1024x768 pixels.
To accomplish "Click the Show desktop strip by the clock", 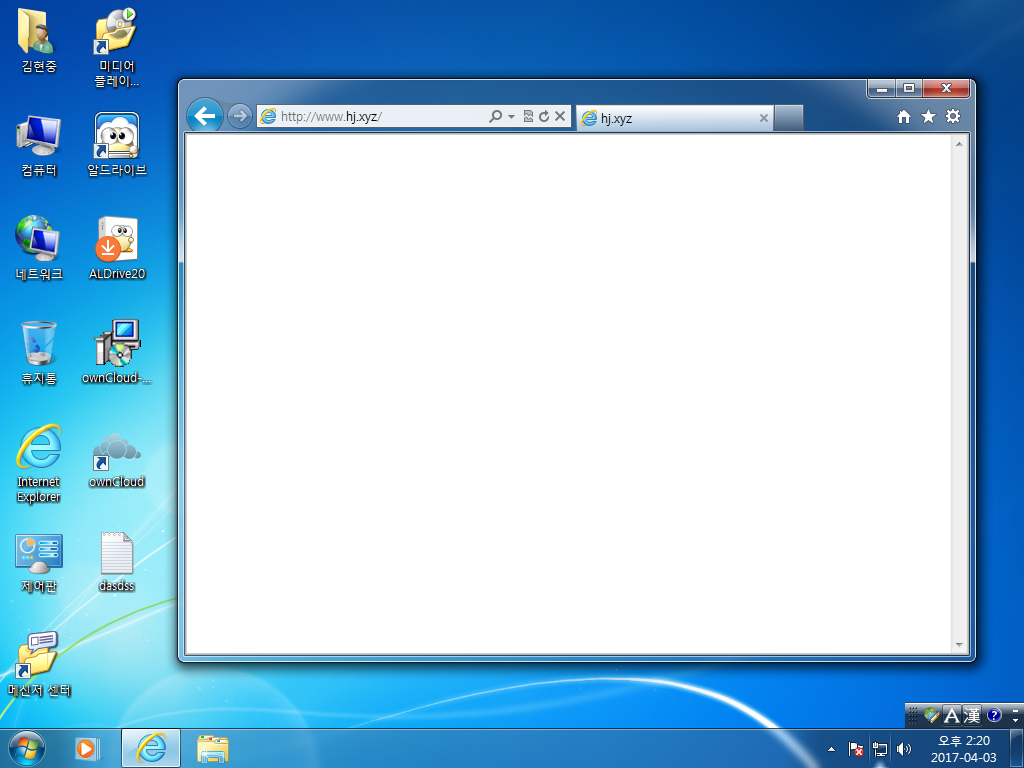I will (x=1017, y=748).
